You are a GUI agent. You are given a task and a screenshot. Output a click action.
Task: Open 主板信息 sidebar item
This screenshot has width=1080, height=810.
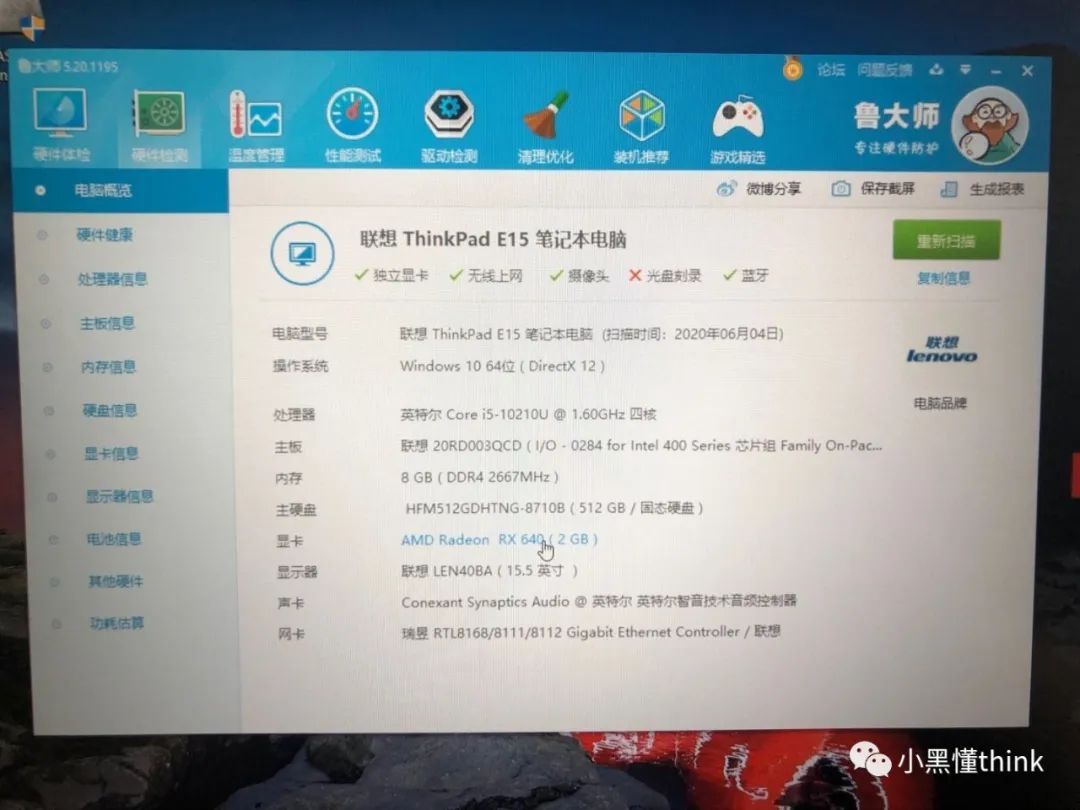[x=107, y=323]
